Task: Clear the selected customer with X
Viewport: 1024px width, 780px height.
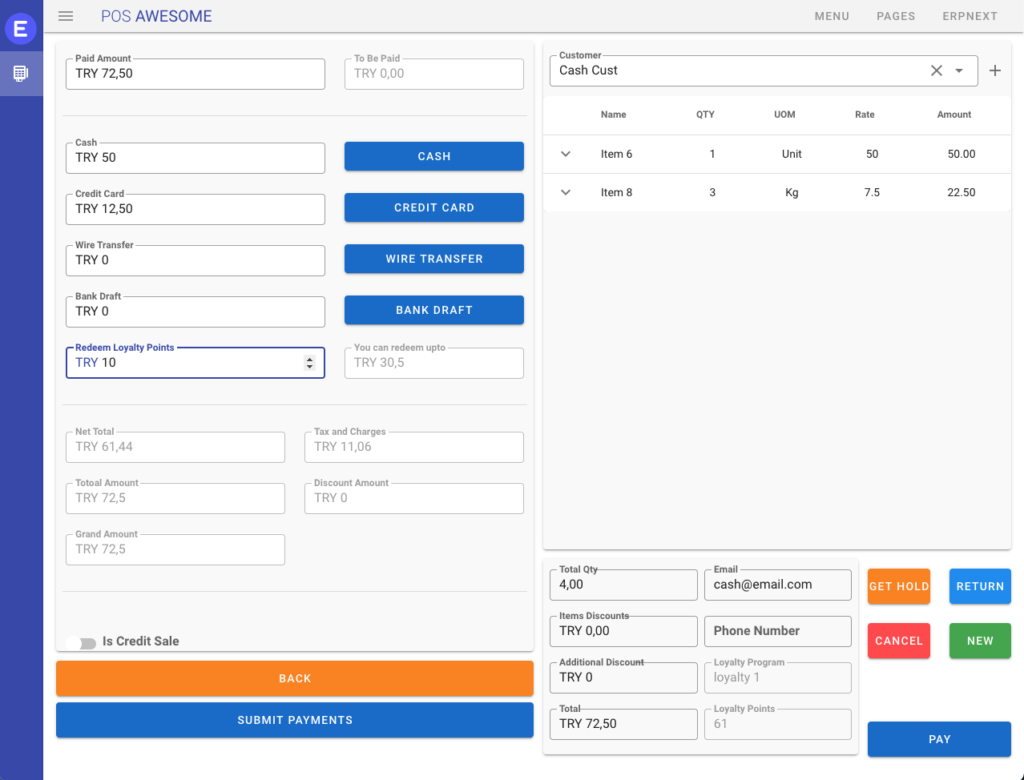Action: (936, 71)
